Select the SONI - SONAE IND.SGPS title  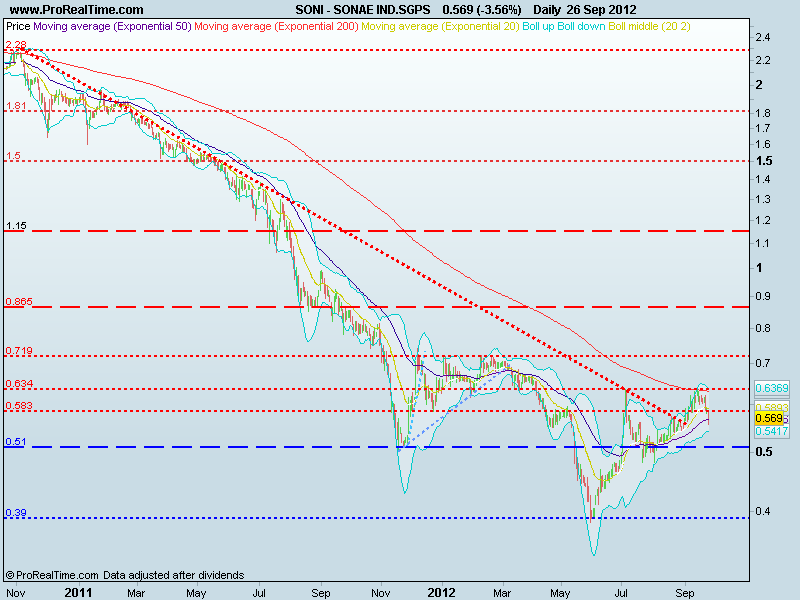tap(363, 10)
